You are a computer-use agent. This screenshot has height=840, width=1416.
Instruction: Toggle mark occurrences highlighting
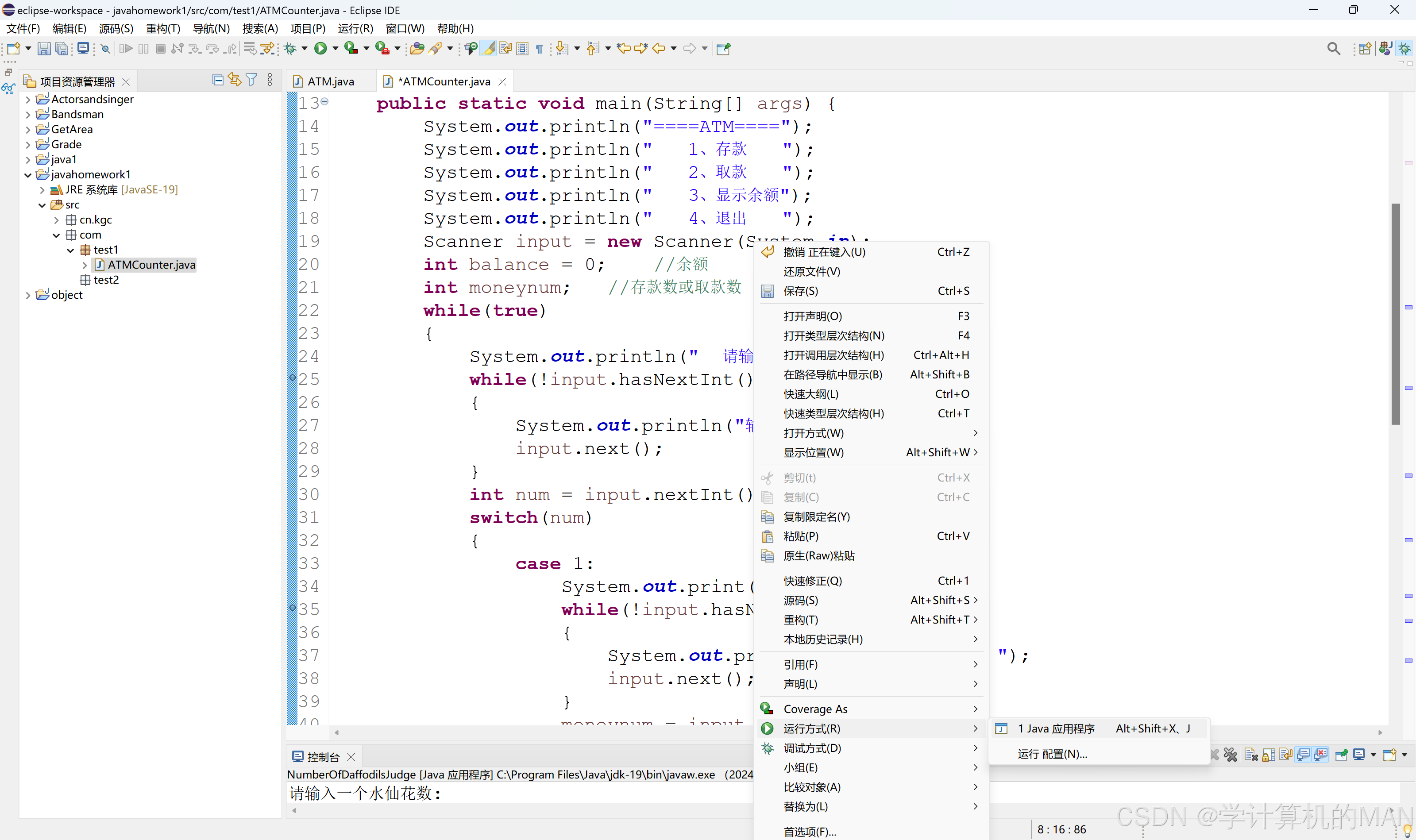coord(488,48)
